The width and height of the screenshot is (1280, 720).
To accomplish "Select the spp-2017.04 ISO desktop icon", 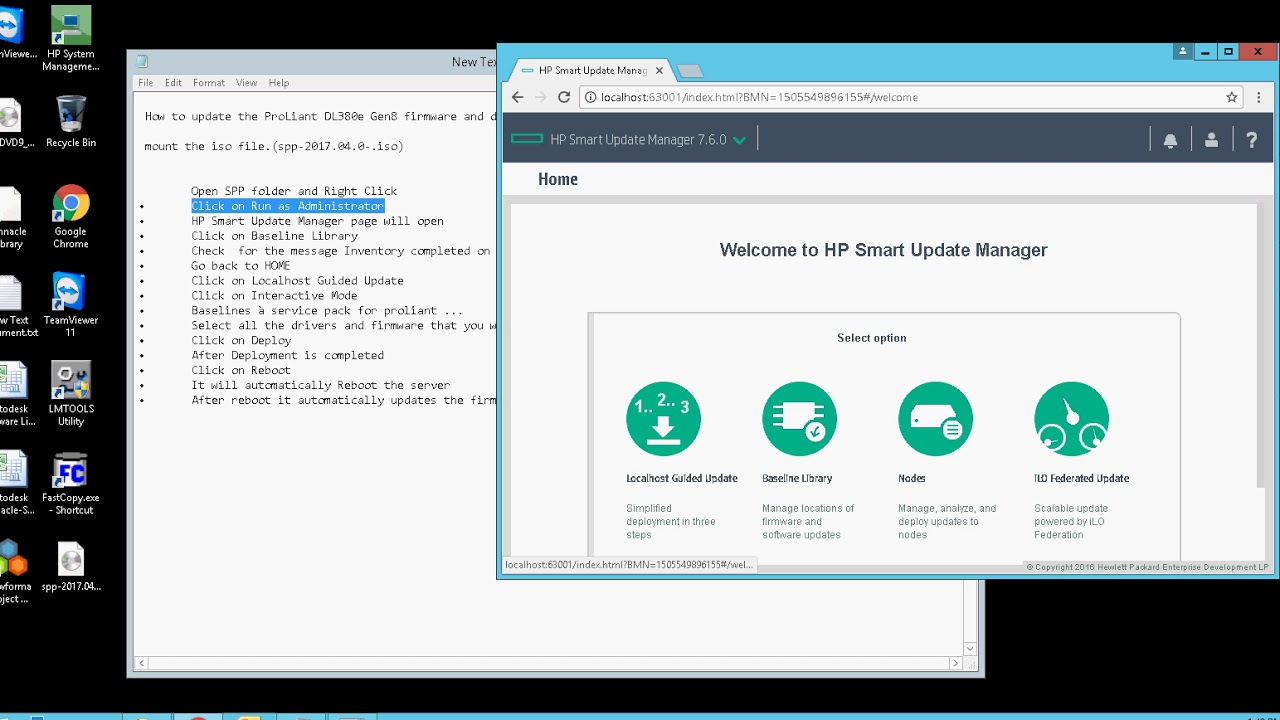I will coord(70,567).
